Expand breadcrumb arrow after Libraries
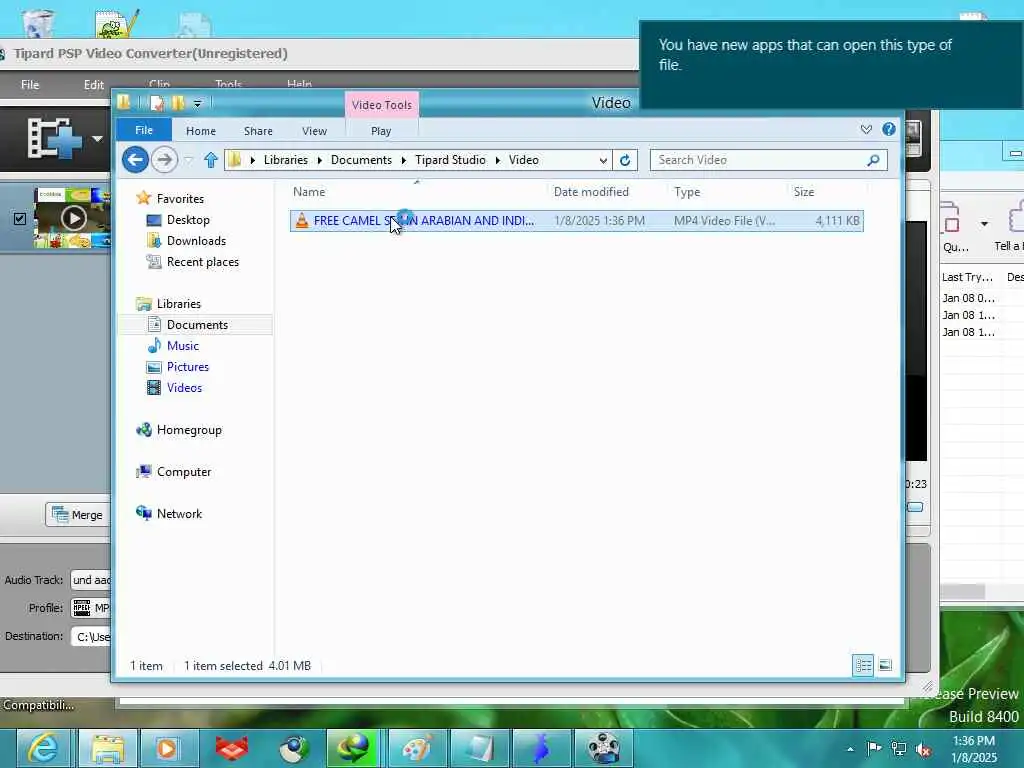 (319, 160)
